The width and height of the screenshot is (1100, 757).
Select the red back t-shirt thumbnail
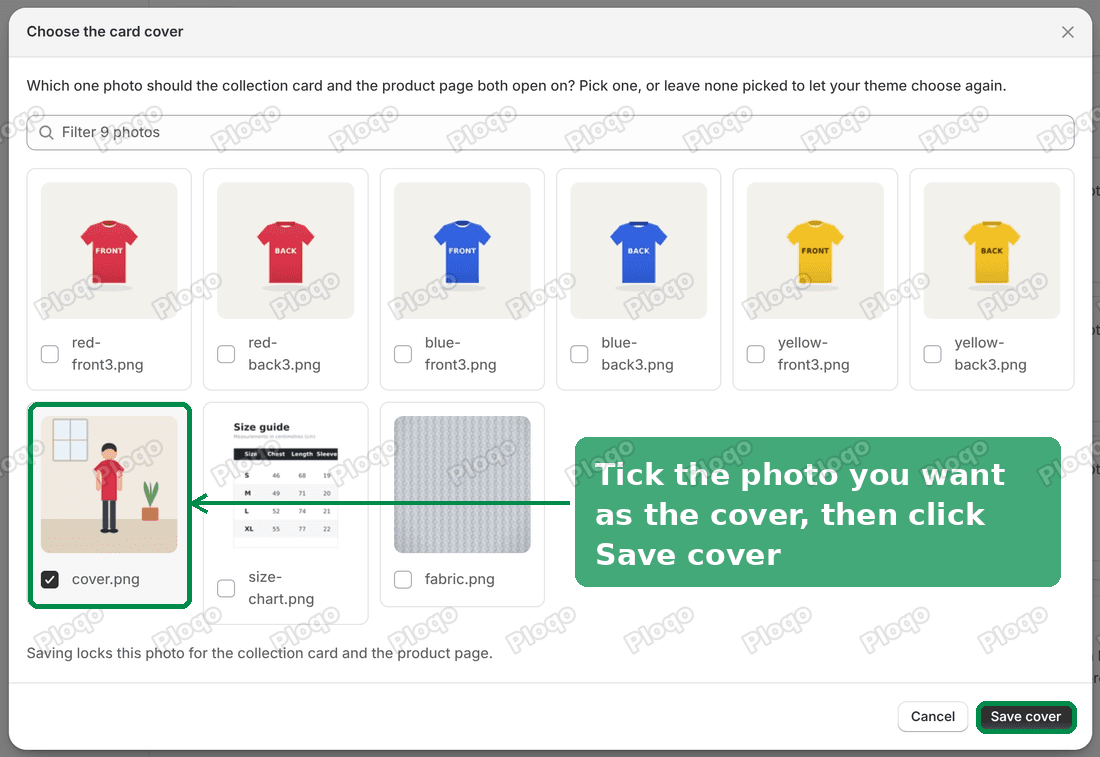[x=286, y=250]
